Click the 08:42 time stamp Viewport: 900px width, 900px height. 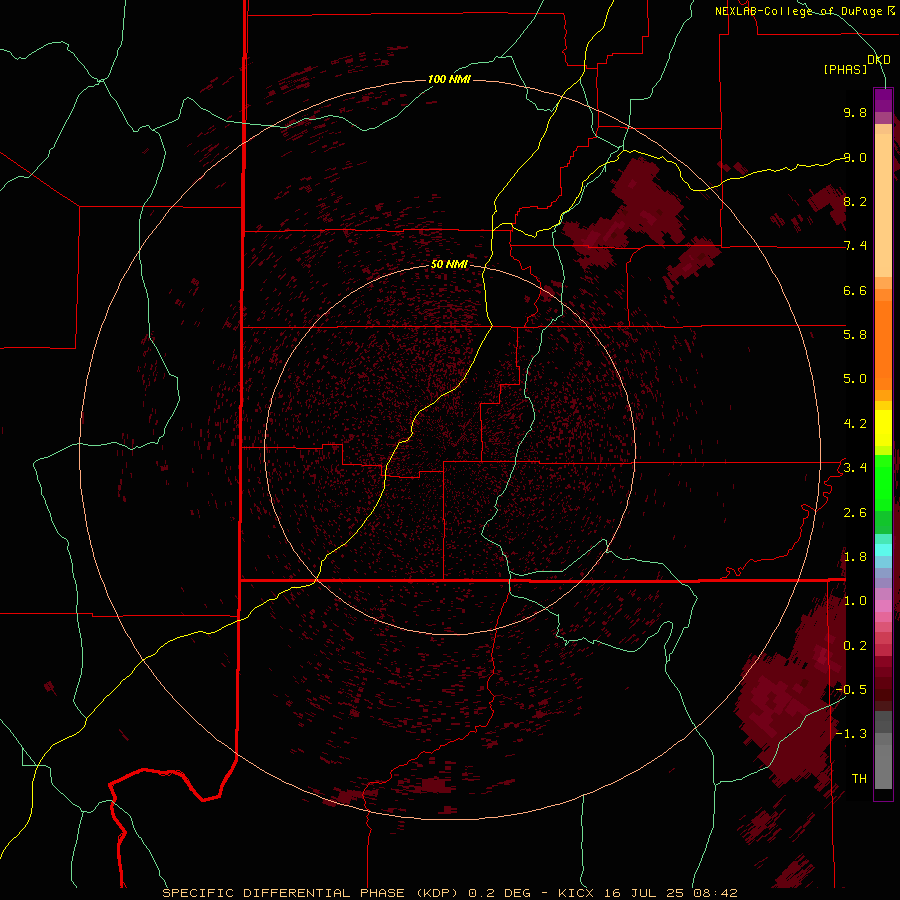[x=715, y=893]
